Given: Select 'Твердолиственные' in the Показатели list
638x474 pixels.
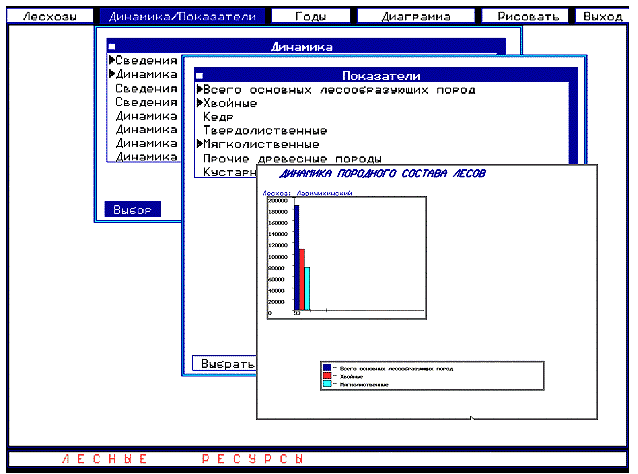Looking at the screenshot, I should 264,130.
